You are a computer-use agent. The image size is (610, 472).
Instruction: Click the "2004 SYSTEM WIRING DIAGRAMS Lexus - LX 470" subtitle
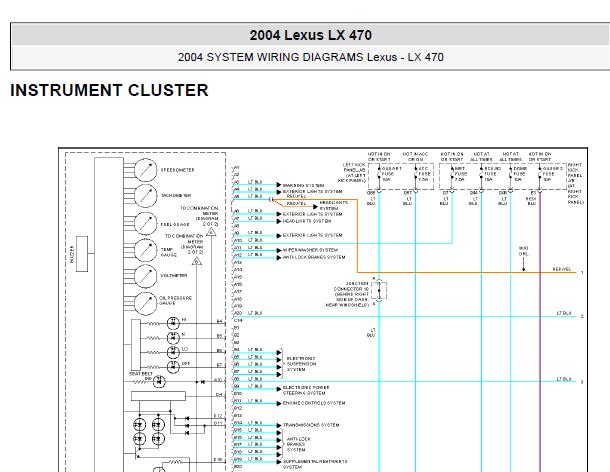[x=310, y=57]
